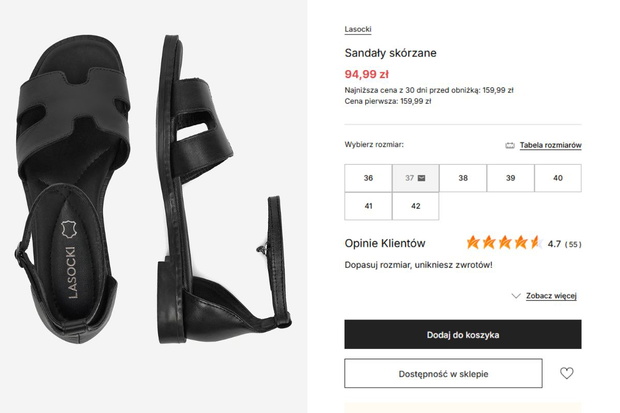This screenshot has height=413, width=620.
Task: Open the Tabela rozmiarów size chart
Action: tap(550, 145)
